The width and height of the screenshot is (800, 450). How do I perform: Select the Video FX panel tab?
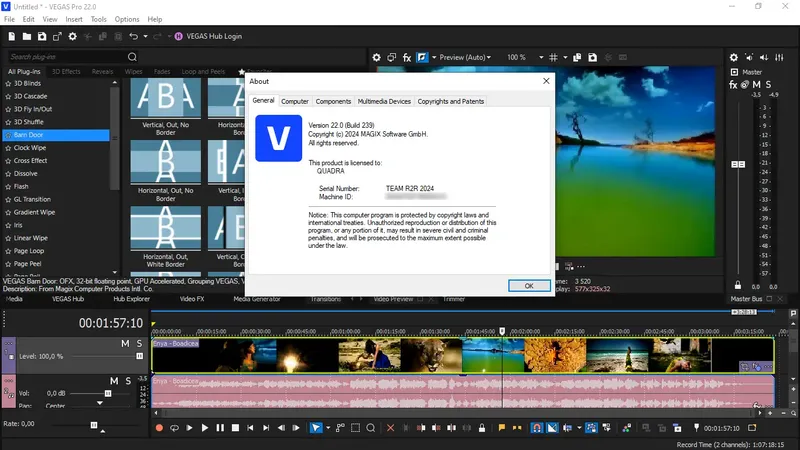192,299
